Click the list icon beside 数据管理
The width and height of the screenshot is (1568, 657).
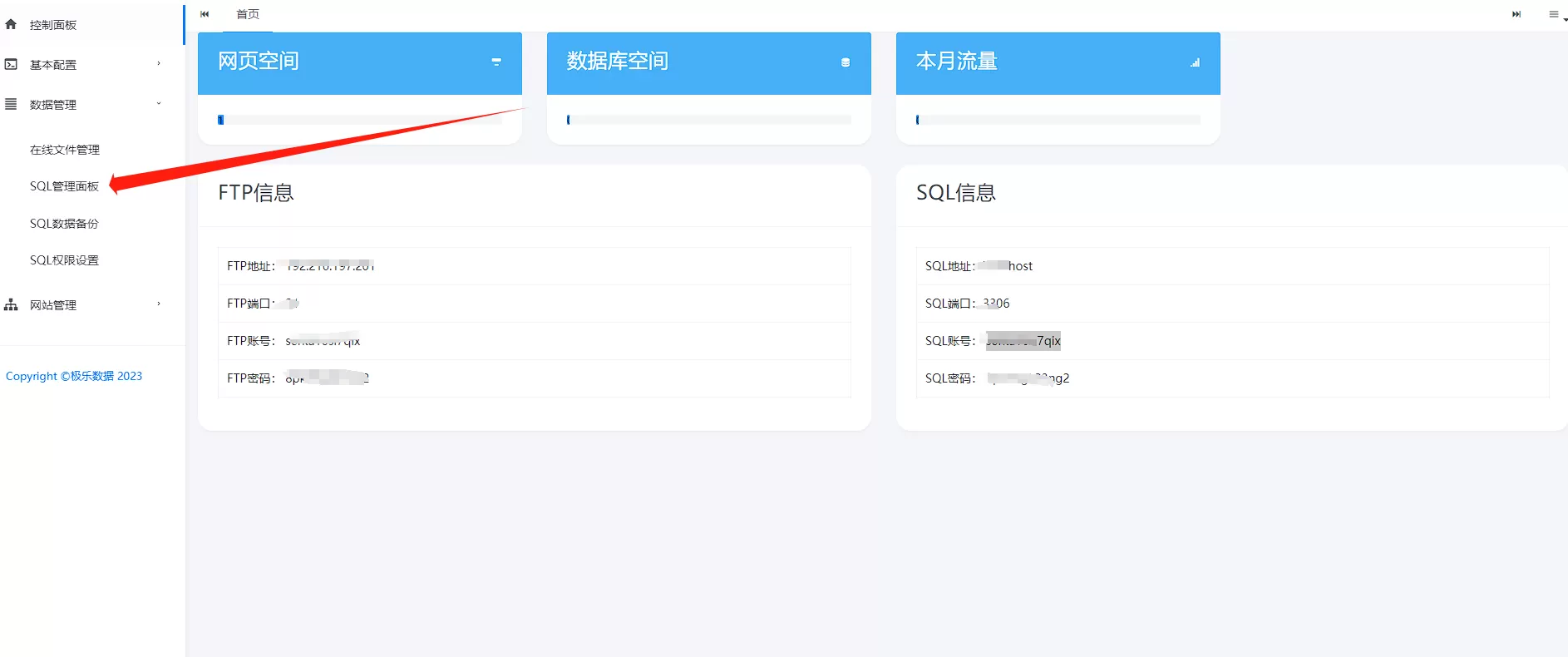click(x=11, y=104)
